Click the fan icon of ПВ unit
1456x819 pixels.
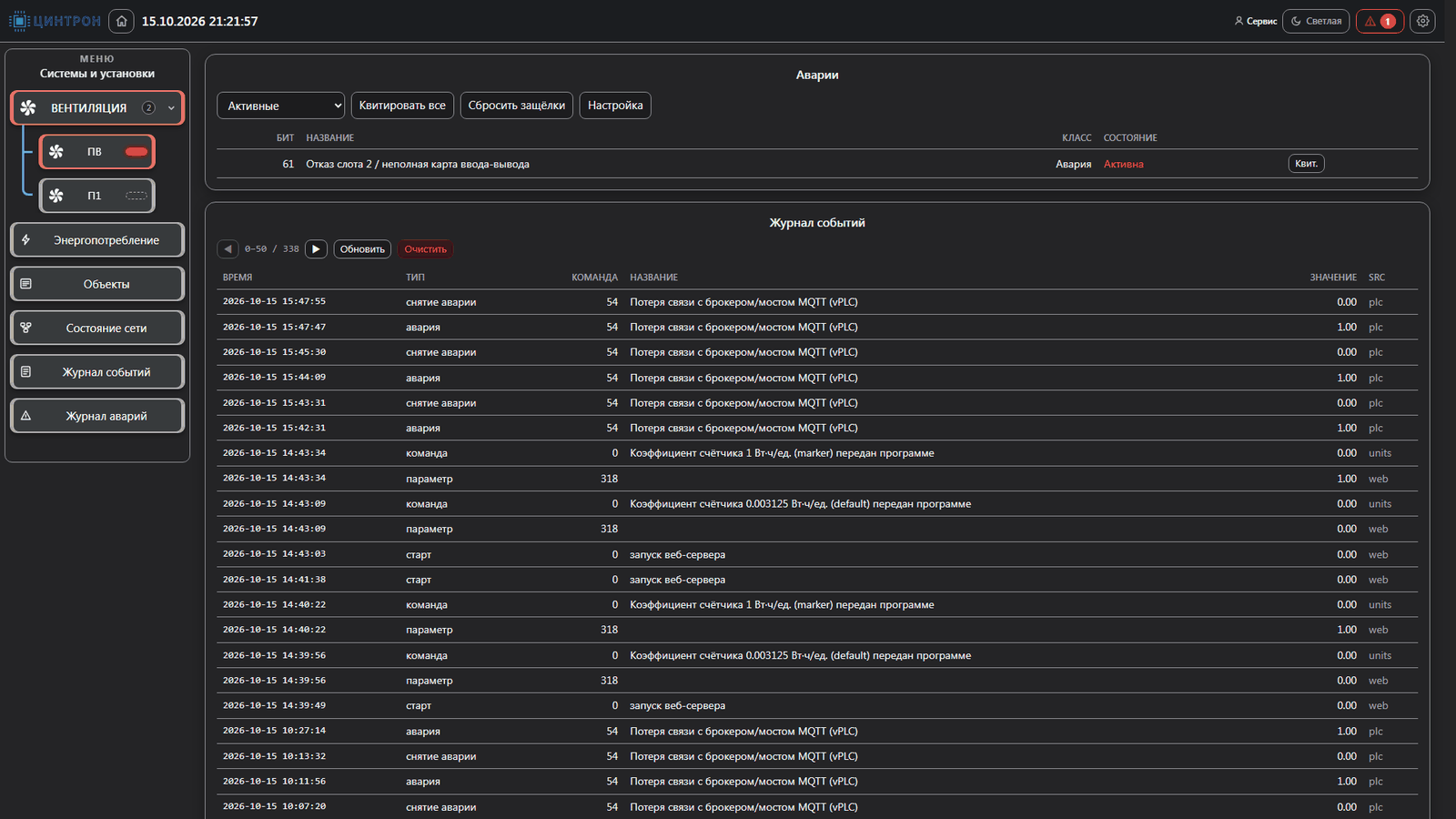click(56, 152)
